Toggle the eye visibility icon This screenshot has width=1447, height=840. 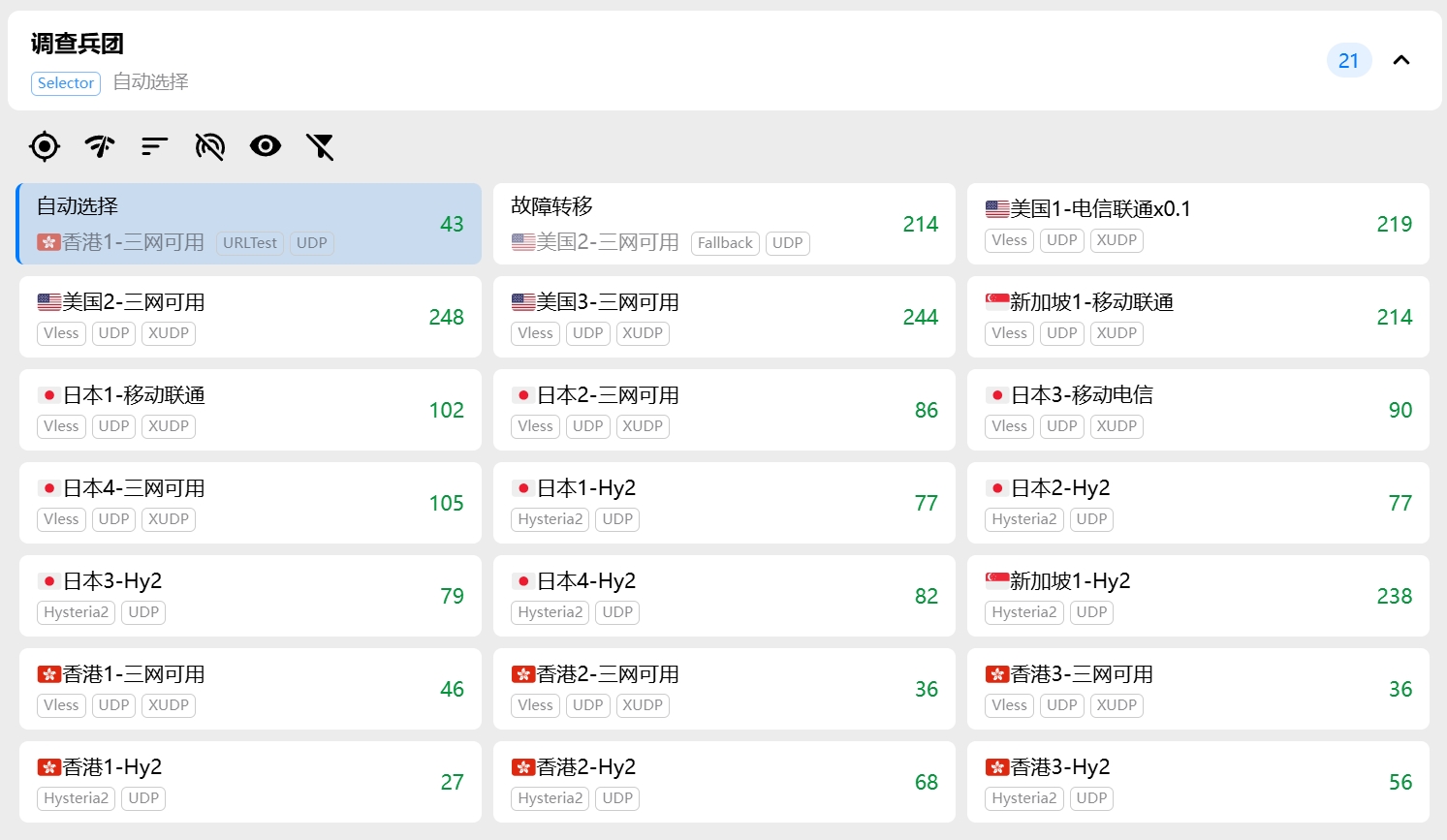pyautogui.click(x=266, y=146)
